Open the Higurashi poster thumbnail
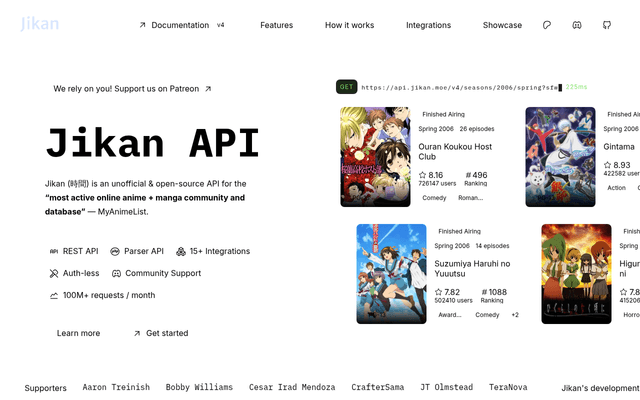The width and height of the screenshot is (640, 400). [576, 274]
